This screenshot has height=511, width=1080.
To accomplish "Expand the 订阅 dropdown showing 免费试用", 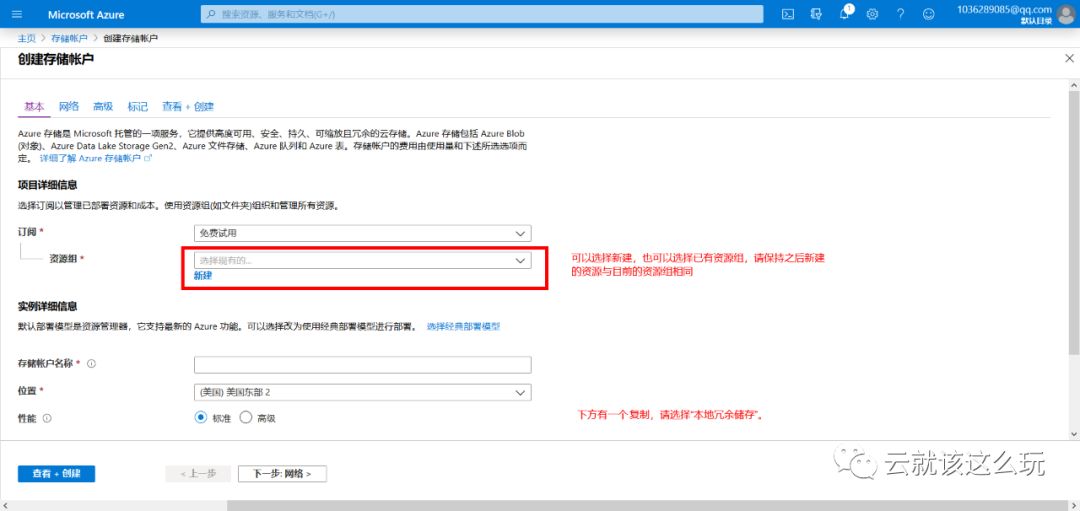I will 363,233.
